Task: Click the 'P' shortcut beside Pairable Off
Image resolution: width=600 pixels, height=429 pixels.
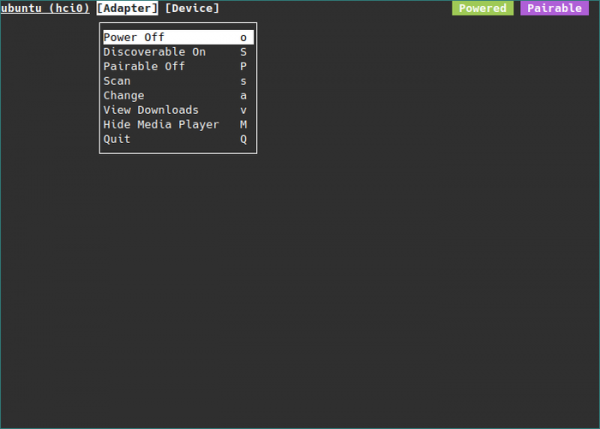Action: point(243,66)
